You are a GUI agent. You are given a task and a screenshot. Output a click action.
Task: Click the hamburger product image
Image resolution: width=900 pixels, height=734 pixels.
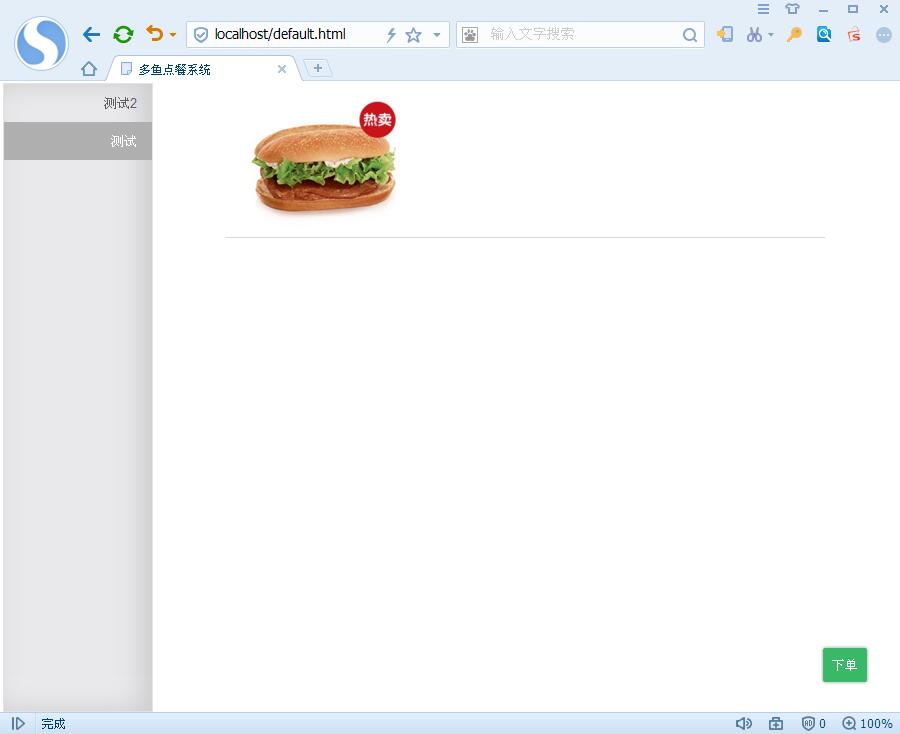324,168
